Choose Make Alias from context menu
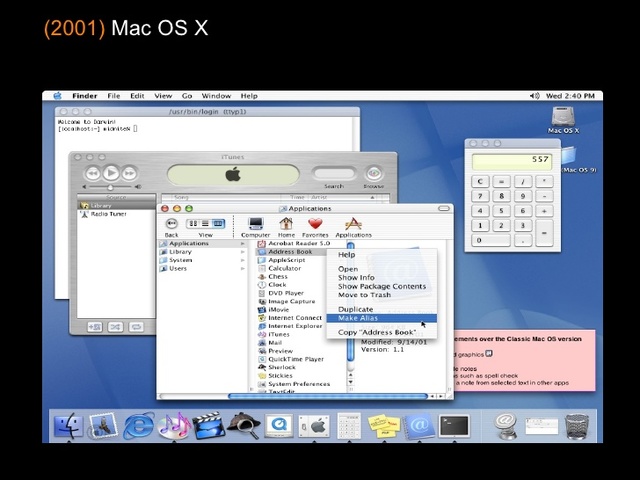Image resolution: width=640 pixels, height=480 pixels. tap(382, 318)
